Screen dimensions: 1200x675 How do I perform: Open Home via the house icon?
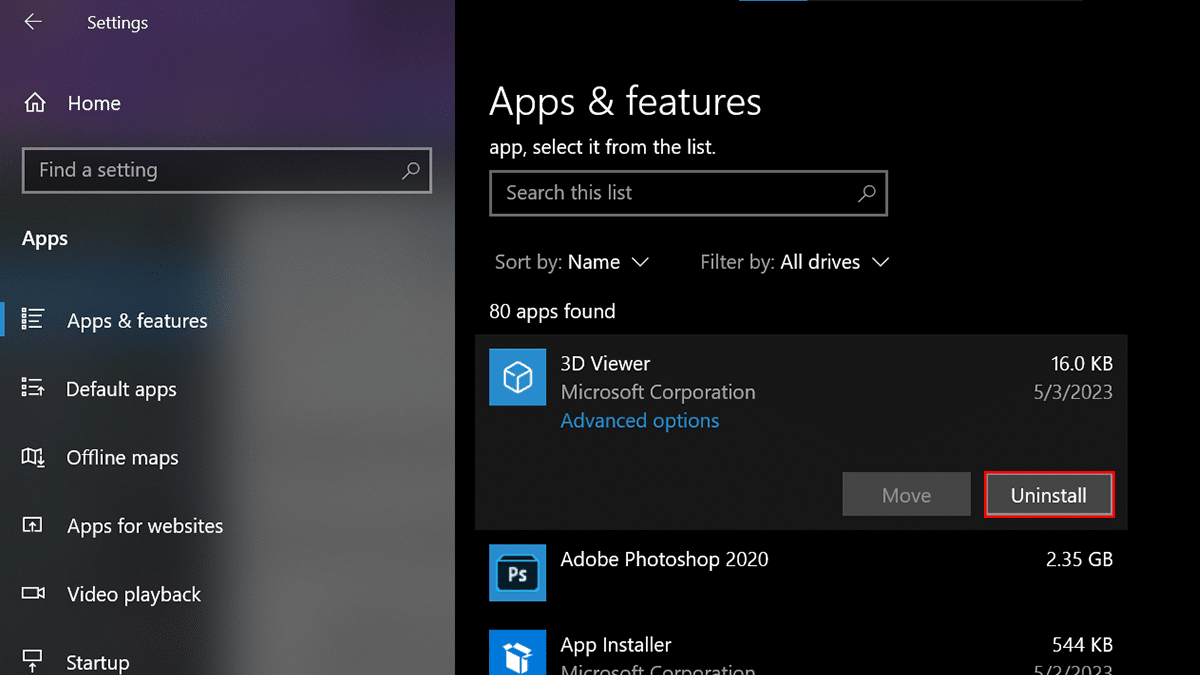pos(35,103)
